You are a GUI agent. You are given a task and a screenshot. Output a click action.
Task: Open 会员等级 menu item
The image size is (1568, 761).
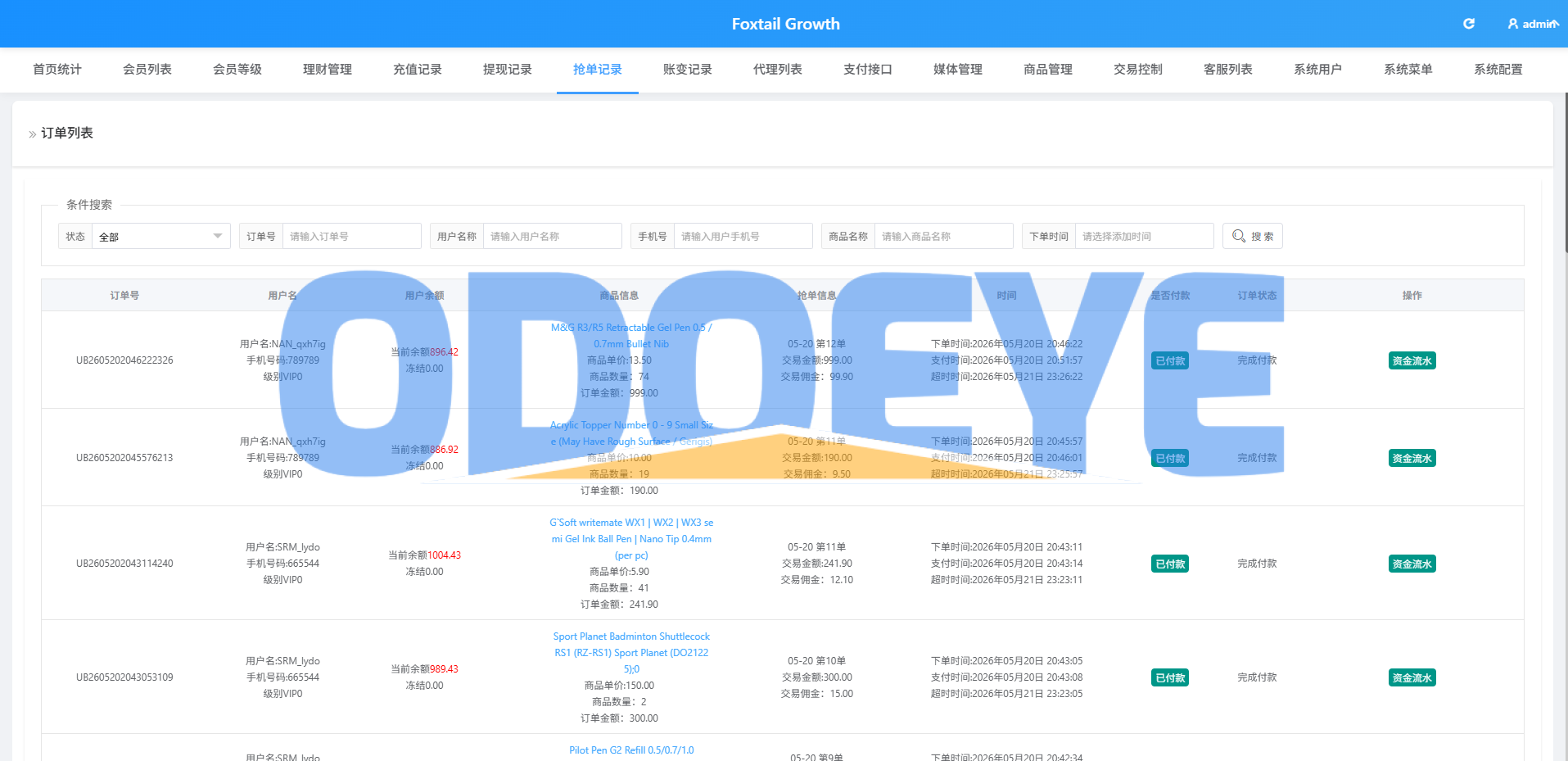point(237,70)
